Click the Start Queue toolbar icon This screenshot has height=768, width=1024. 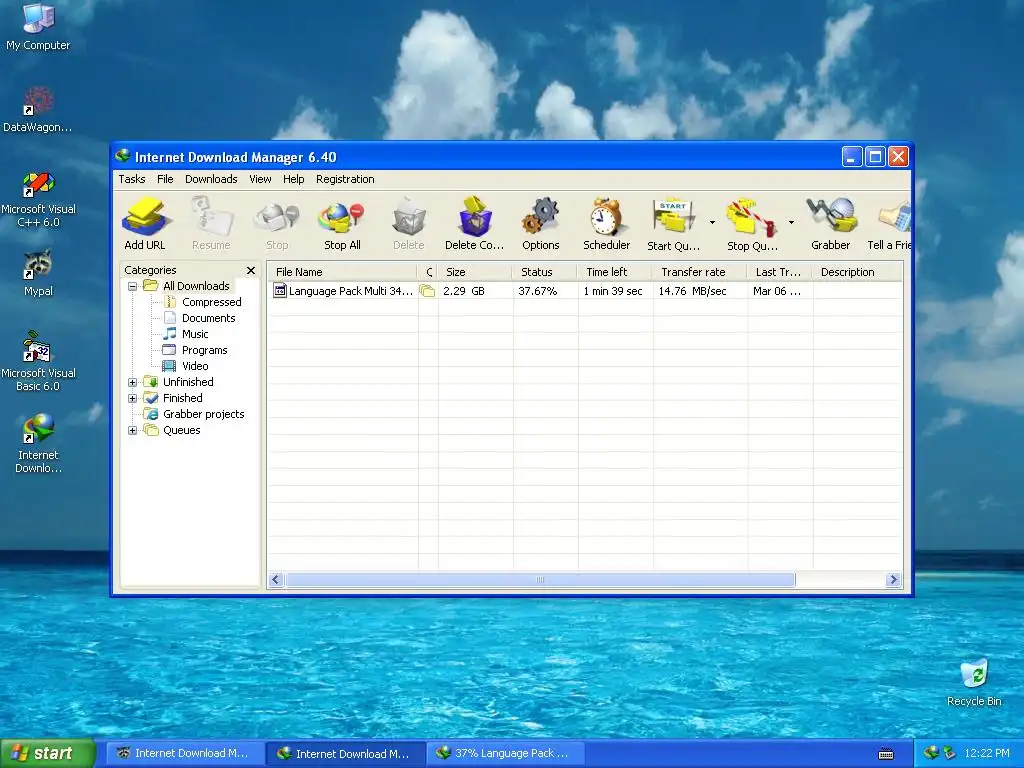tap(673, 224)
